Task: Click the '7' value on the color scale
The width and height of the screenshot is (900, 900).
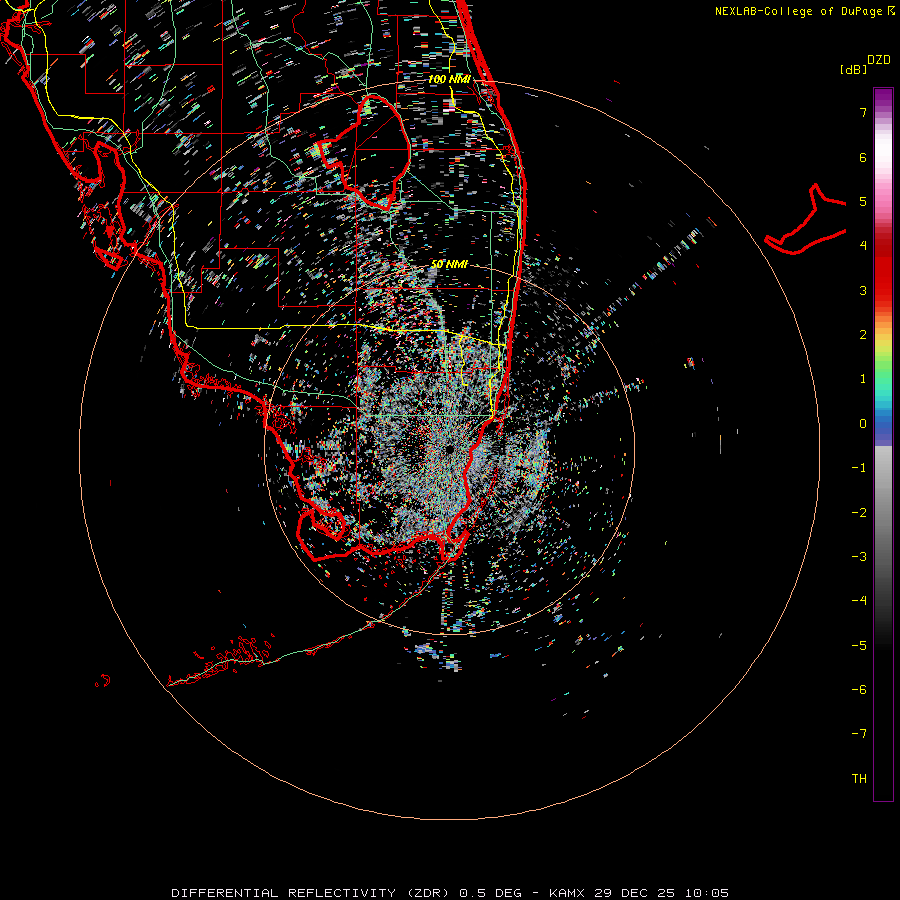Action: (863, 112)
